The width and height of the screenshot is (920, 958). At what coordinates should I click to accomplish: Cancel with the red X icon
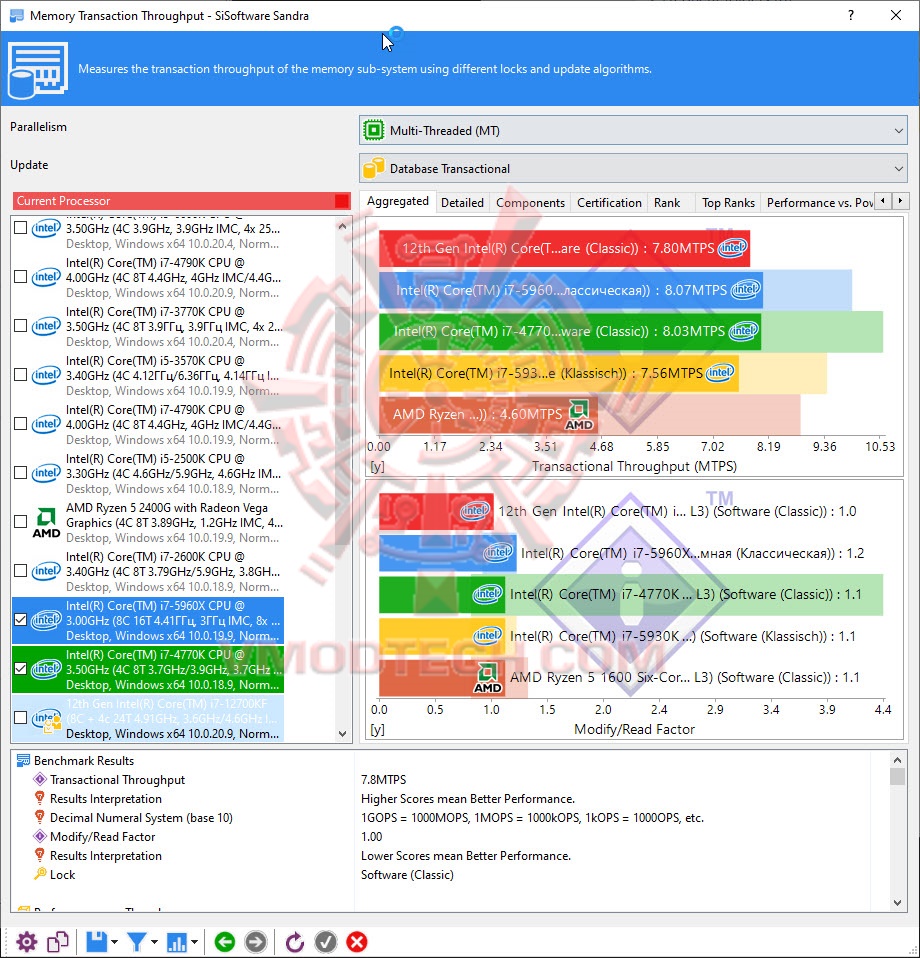point(356,941)
